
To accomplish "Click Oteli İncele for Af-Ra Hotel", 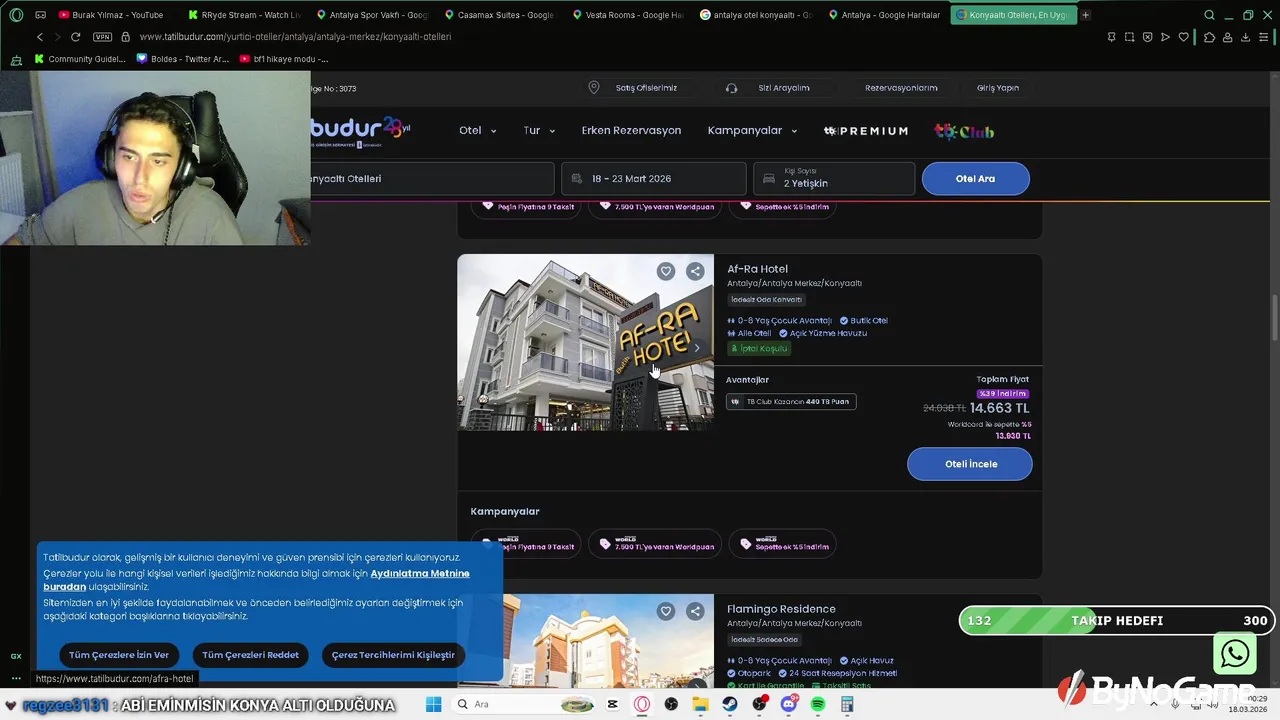I will tap(970, 464).
